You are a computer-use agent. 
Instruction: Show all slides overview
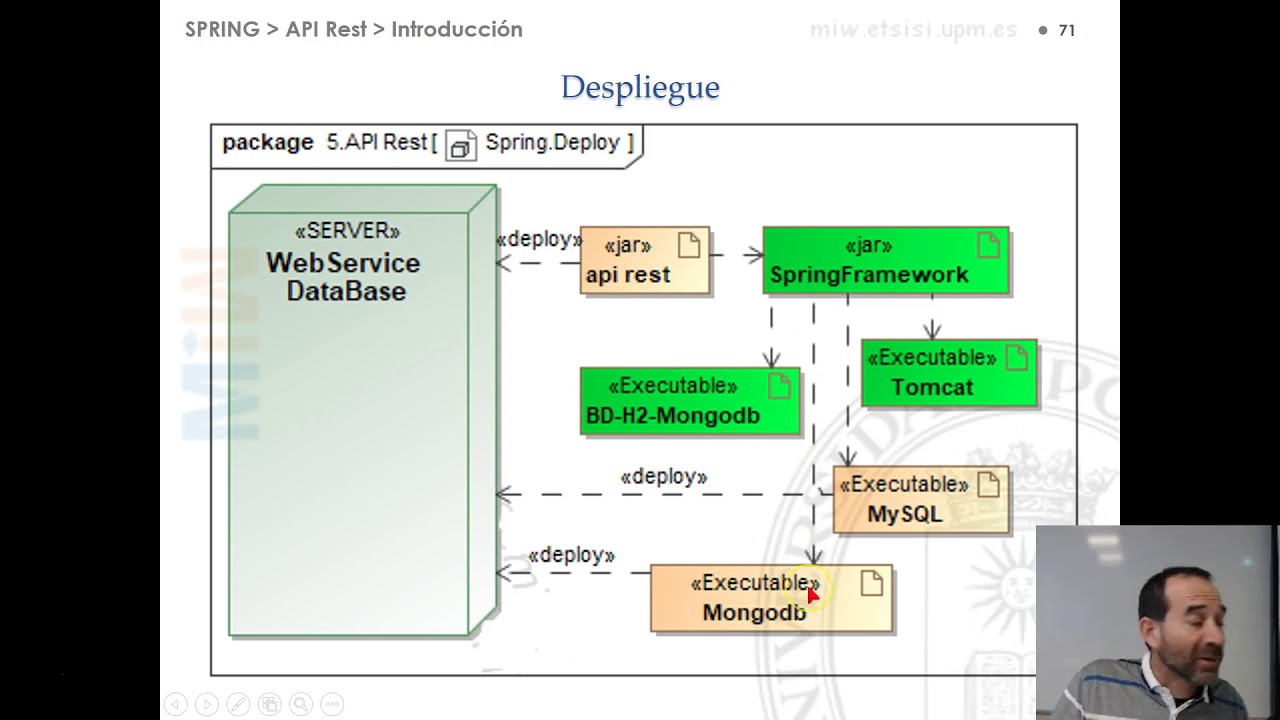coord(270,704)
